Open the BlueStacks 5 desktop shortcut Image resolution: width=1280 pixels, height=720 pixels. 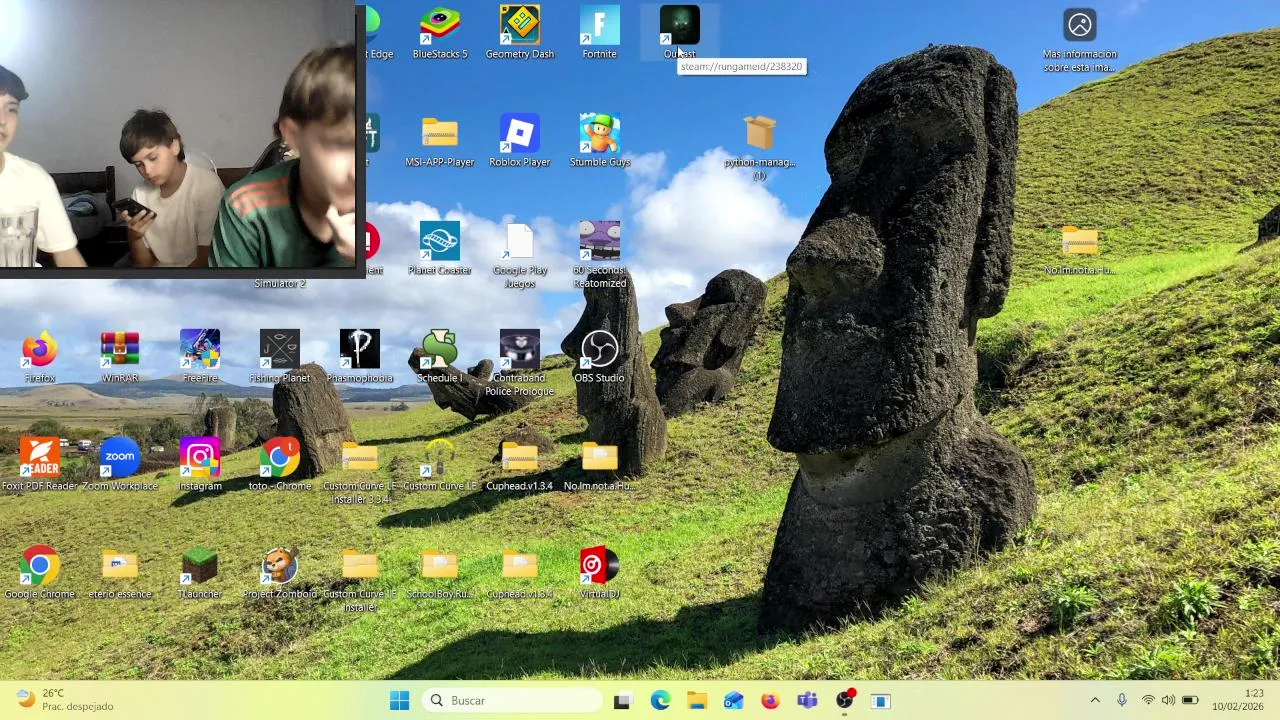[x=440, y=33]
